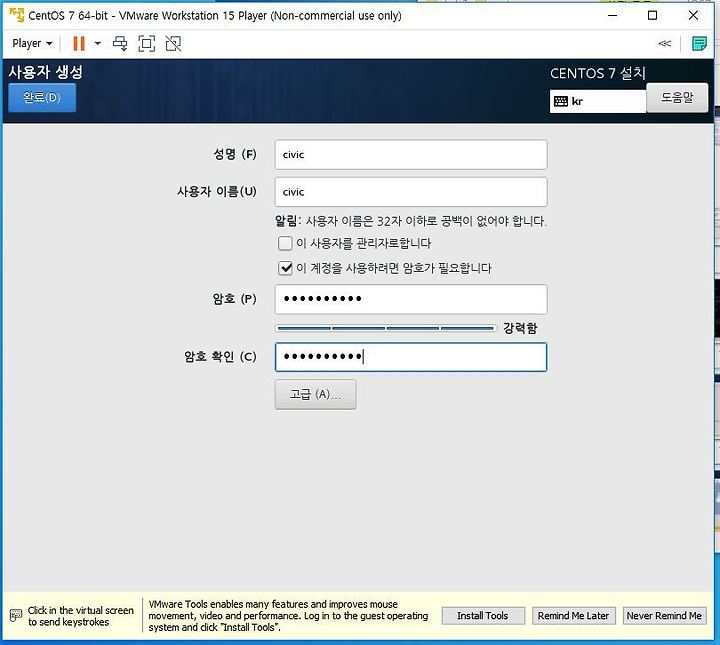Screen dimensions: 720x645
Task: Choose Remind Me Later
Action: pyautogui.click(x=573, y=616)
